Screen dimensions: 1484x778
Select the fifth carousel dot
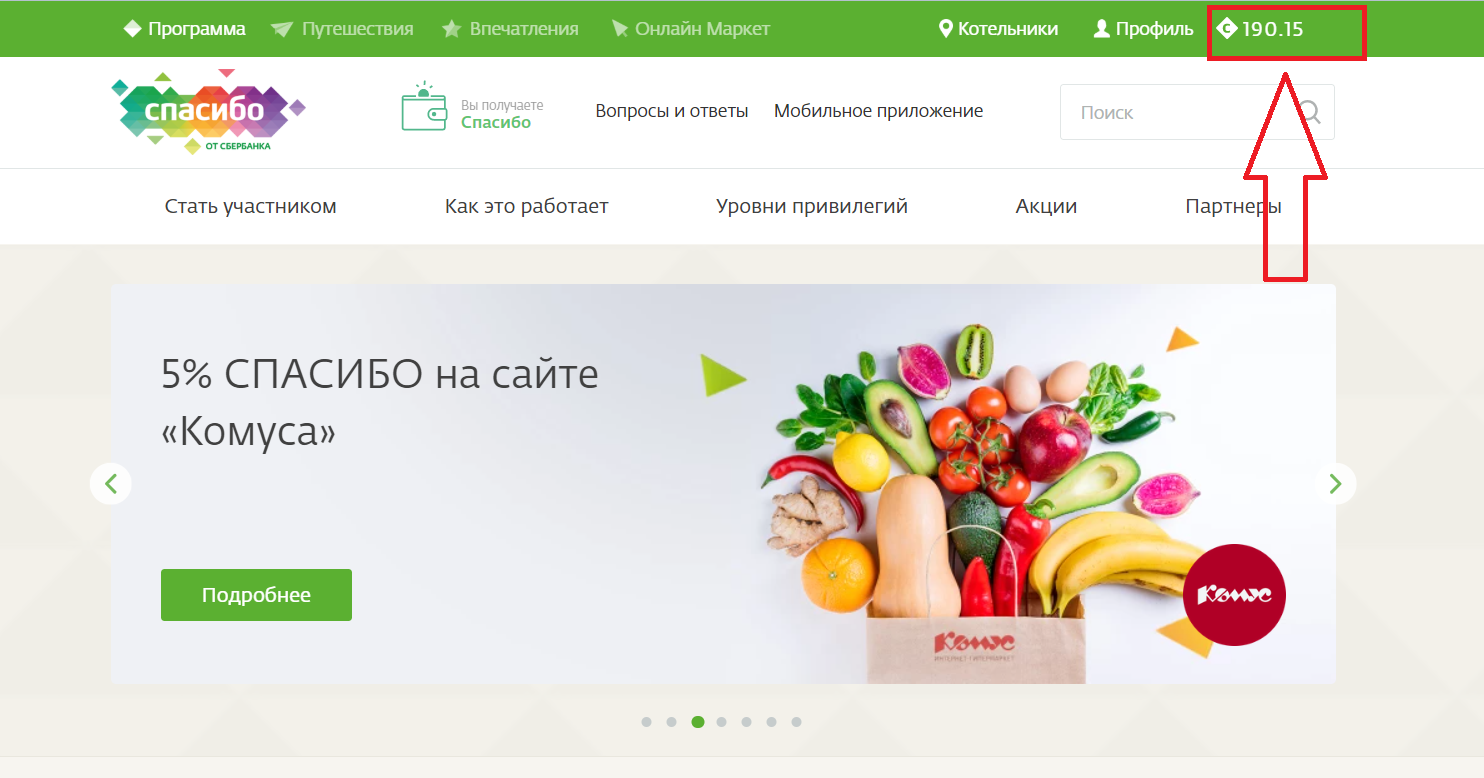pos(746,722)
